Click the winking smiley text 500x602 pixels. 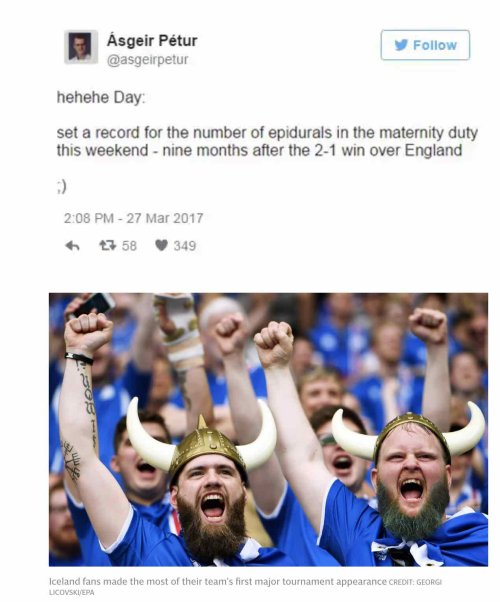pyautogui.click(x=61, y=187)
